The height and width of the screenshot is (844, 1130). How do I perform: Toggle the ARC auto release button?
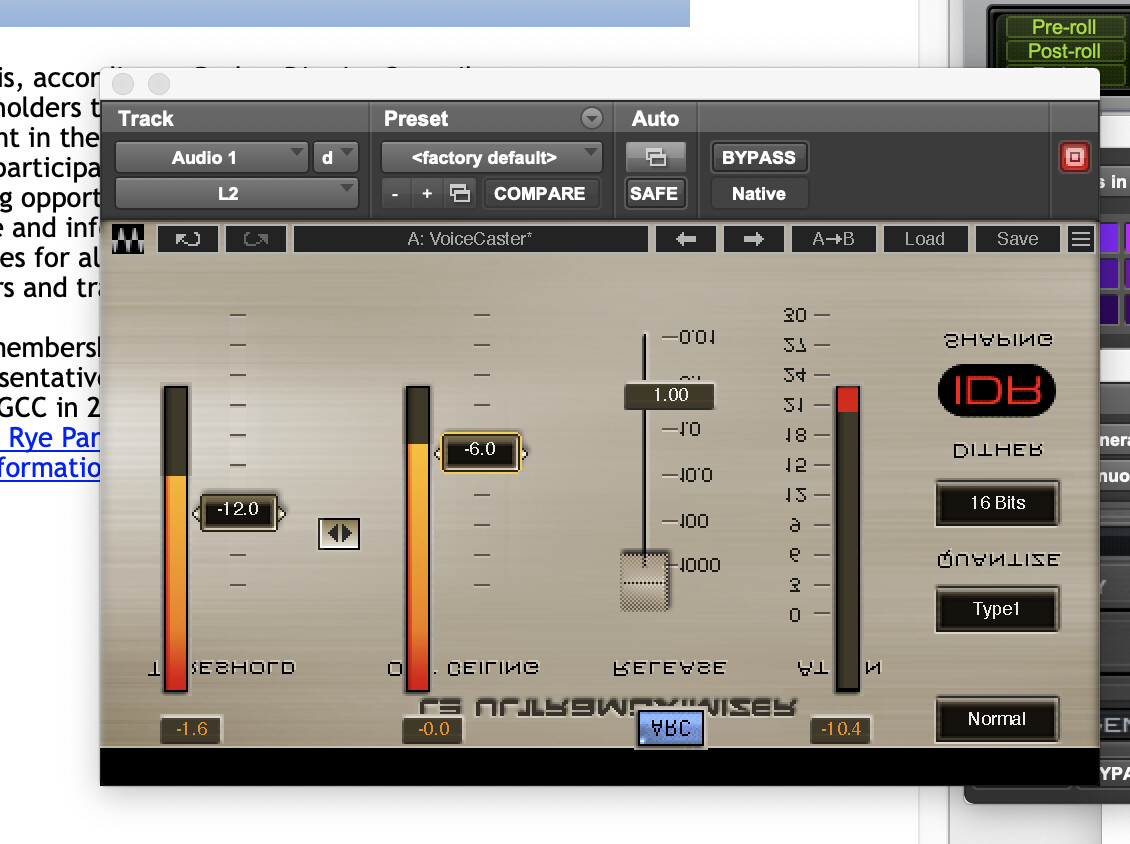point(671,728)
